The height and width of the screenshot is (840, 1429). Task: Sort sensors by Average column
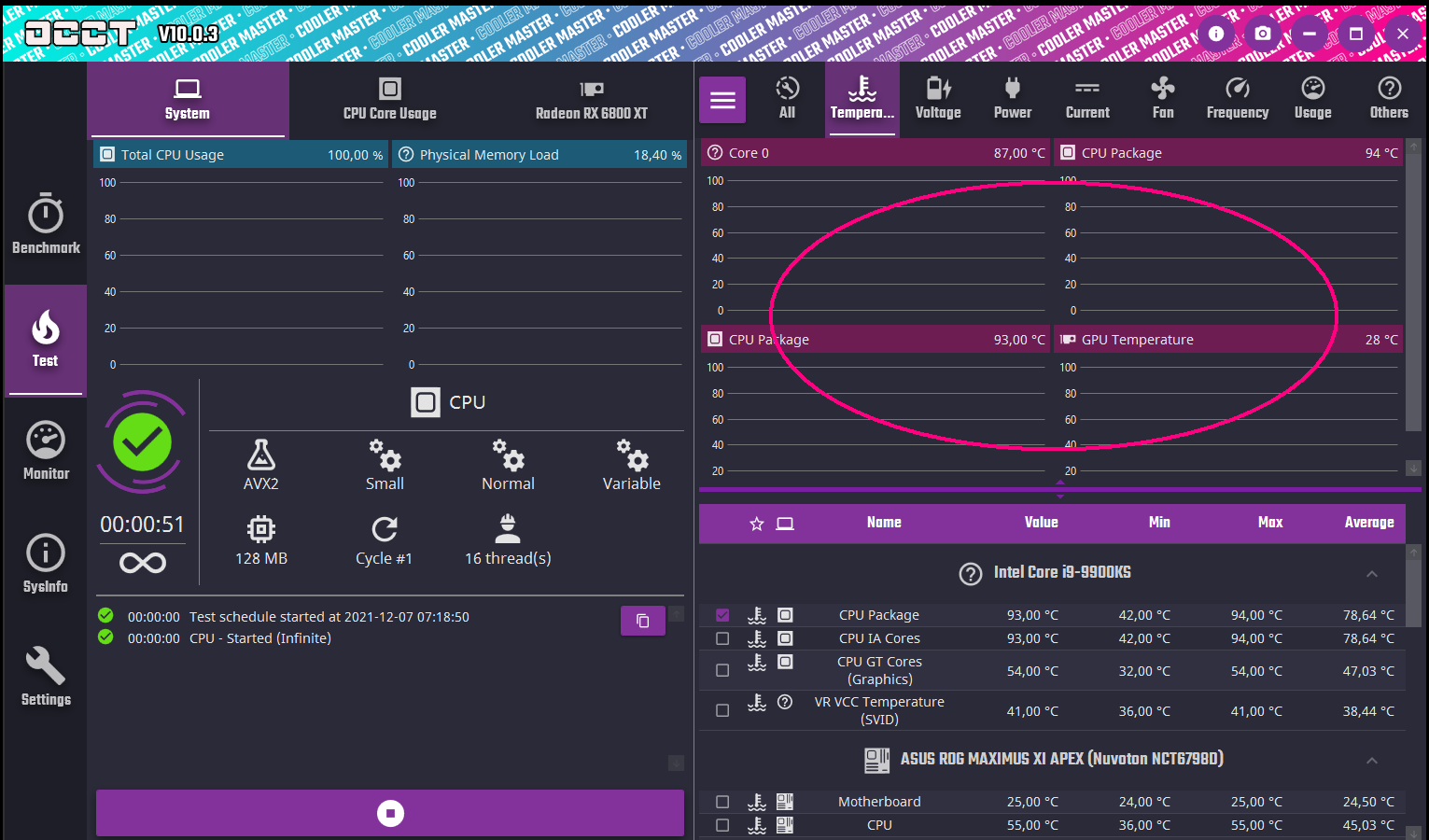(x=1369, y=523)
